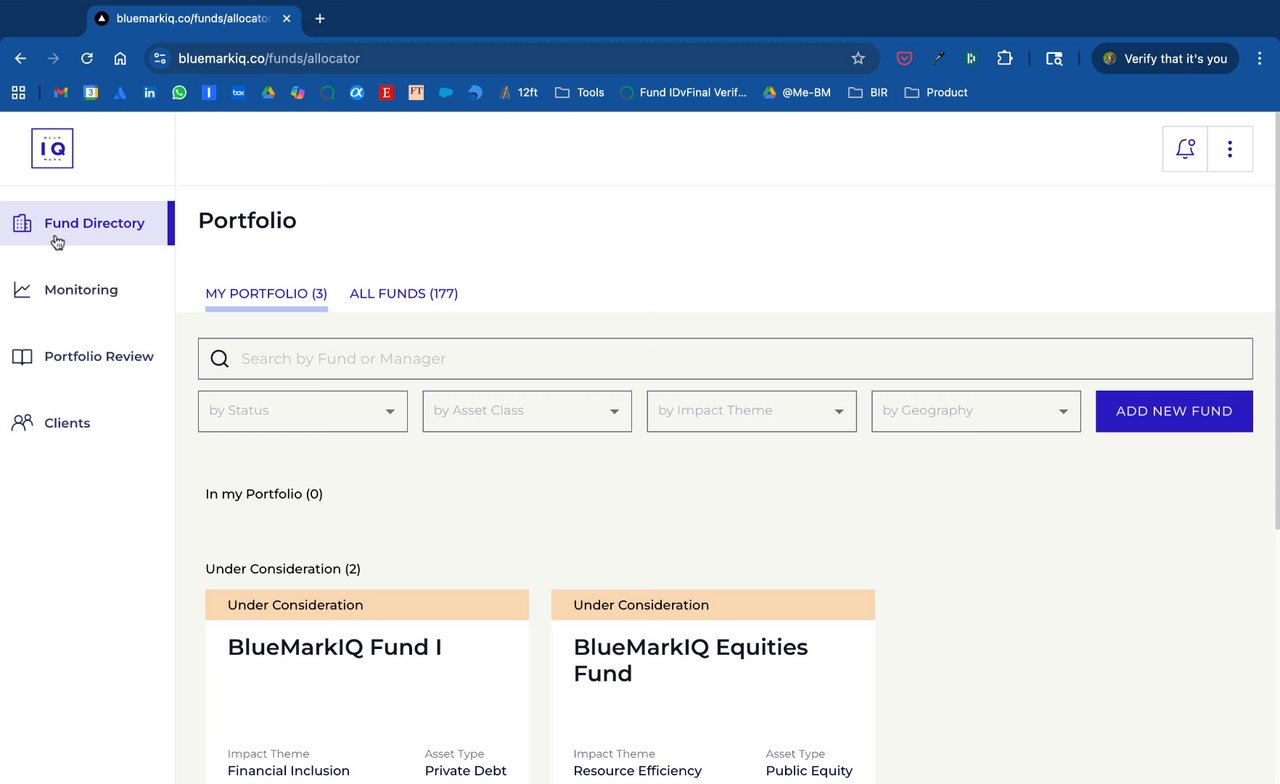Open a new browser tab
The height and width of the screenshot is (784, 1280).
[x=320, y=18]
